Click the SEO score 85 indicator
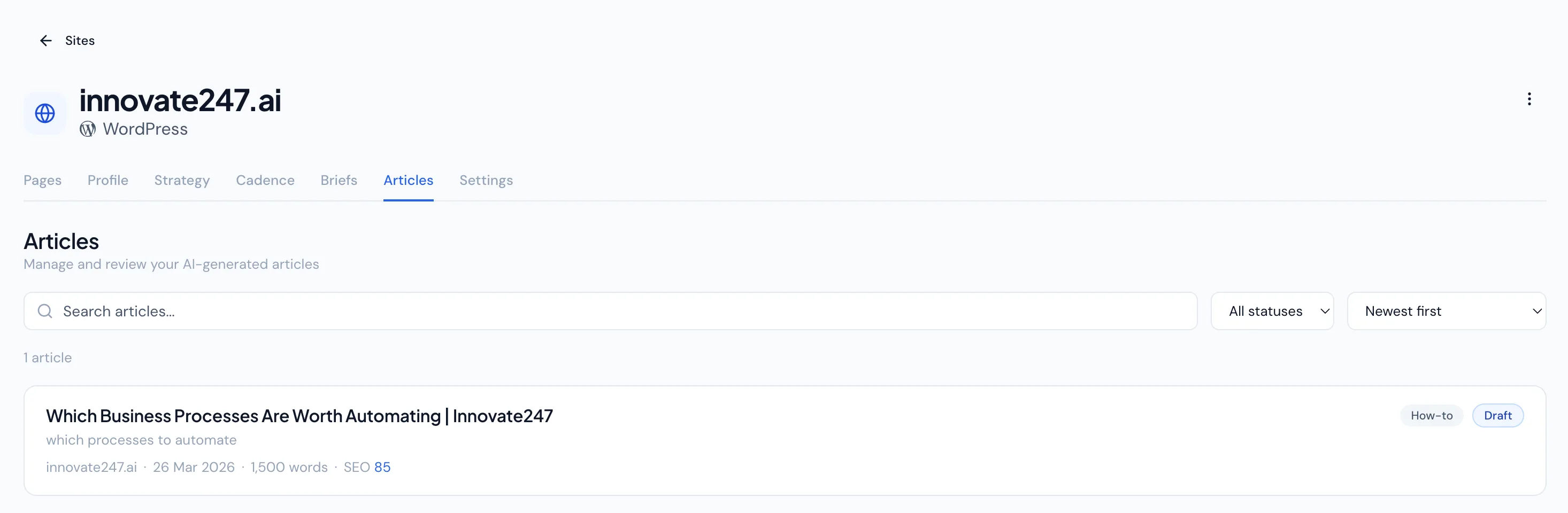This screenshot has height=513, width=1568. pos(383,468)
